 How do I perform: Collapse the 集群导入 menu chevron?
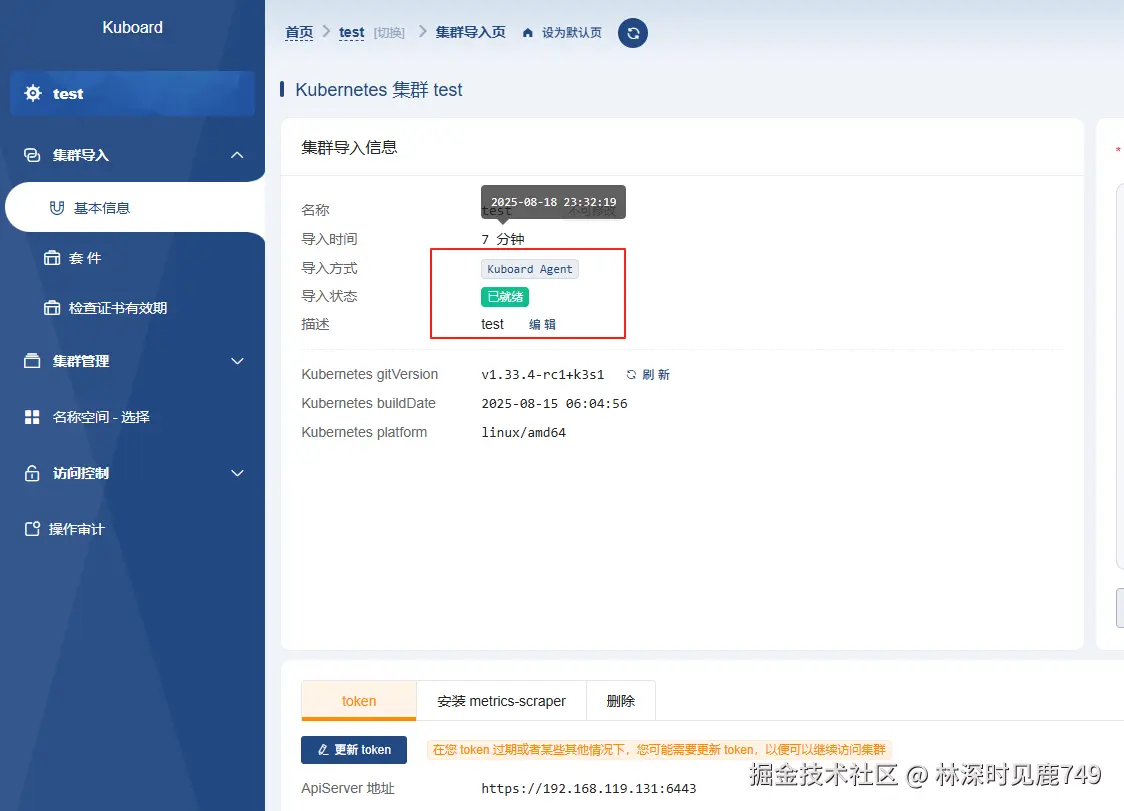click(237, 155)
